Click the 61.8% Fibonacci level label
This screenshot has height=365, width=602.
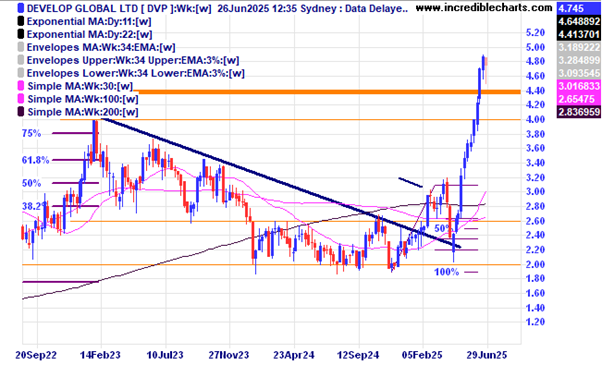point(35,160)
